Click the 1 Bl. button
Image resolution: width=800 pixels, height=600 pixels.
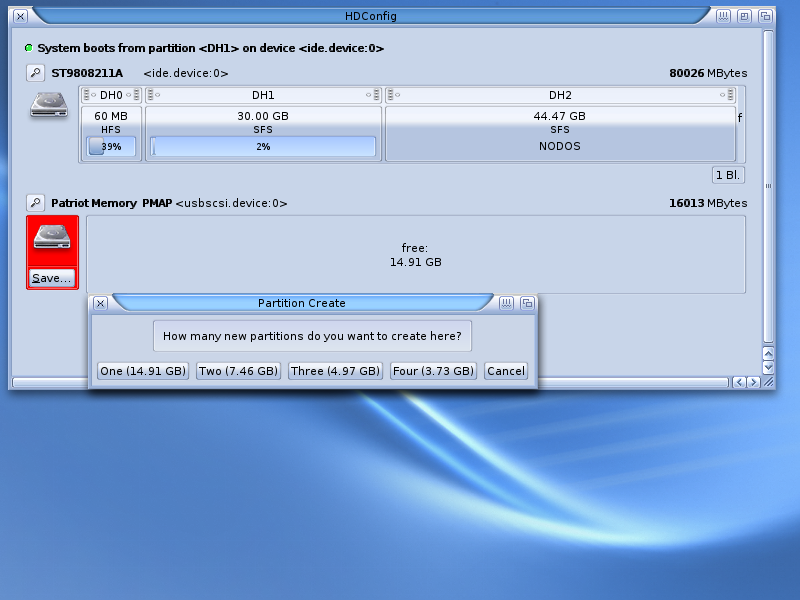point(728,175)
